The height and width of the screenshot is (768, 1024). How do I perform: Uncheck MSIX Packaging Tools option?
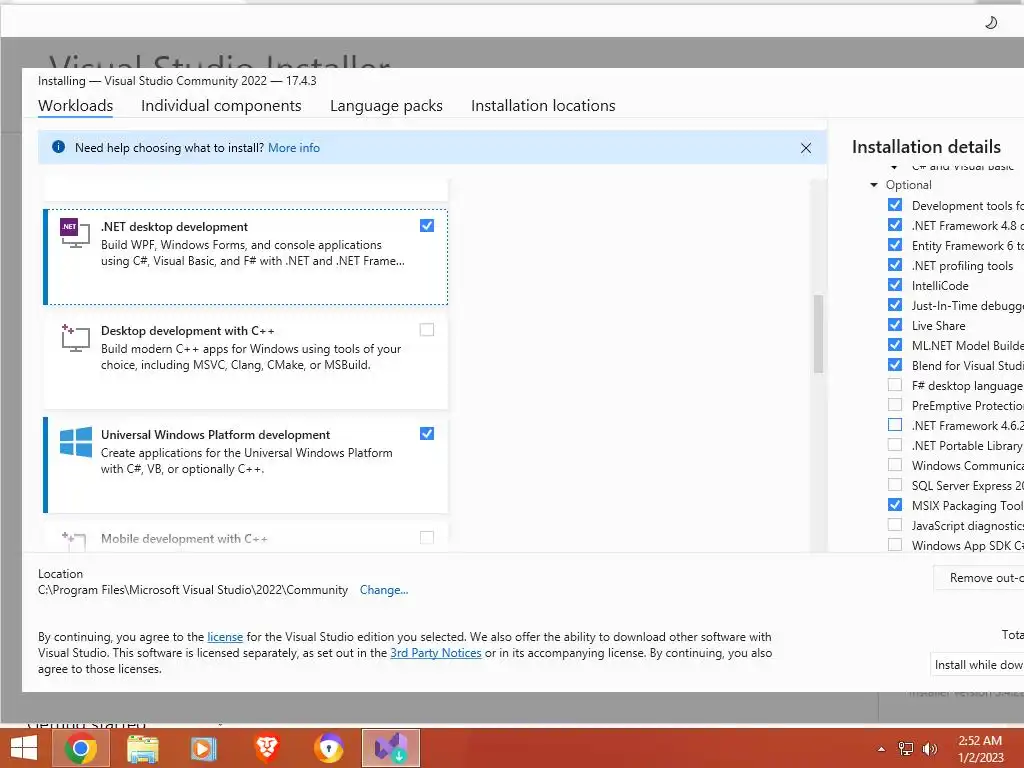[895, 505]
